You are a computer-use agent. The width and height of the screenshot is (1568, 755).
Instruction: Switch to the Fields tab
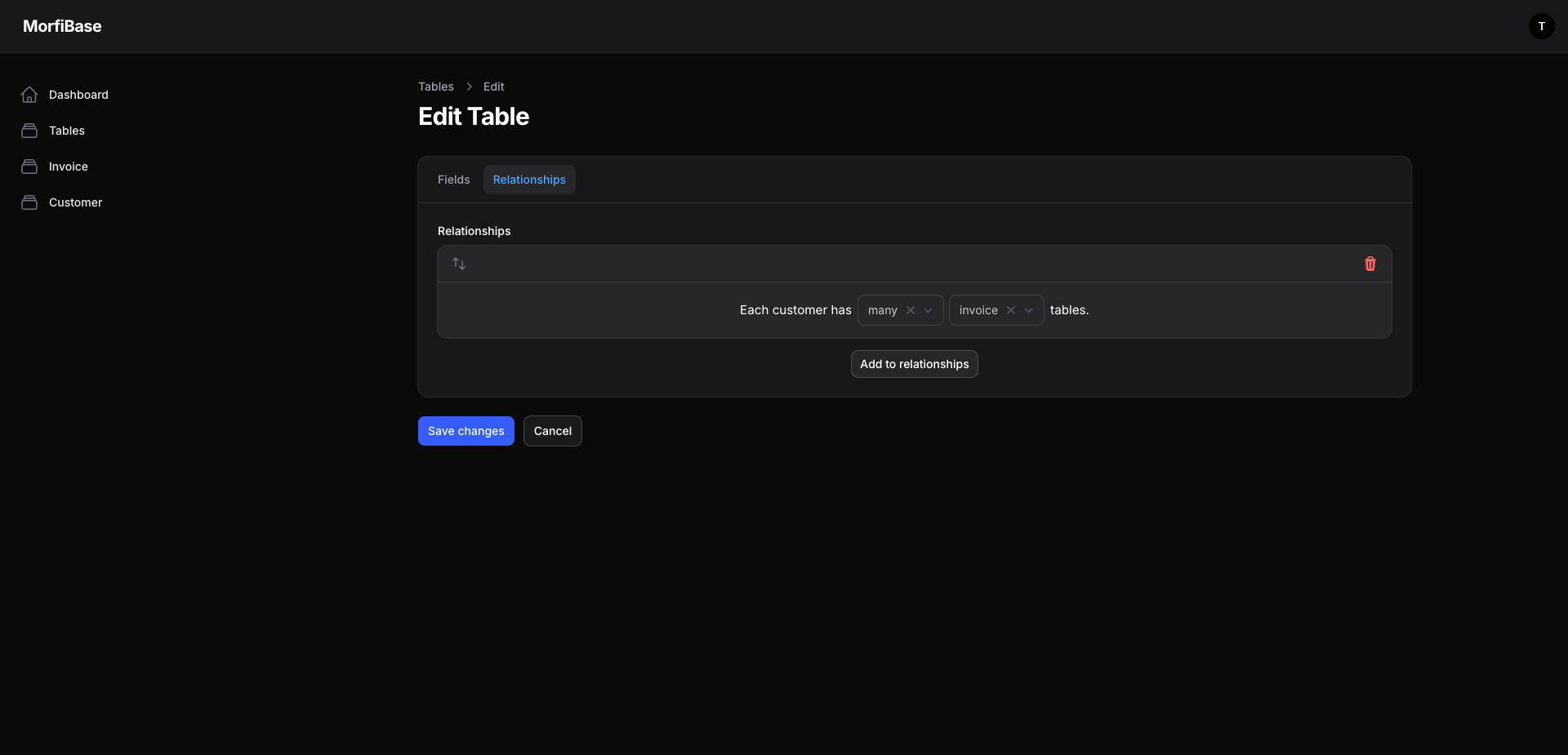[x=454, y=180]
